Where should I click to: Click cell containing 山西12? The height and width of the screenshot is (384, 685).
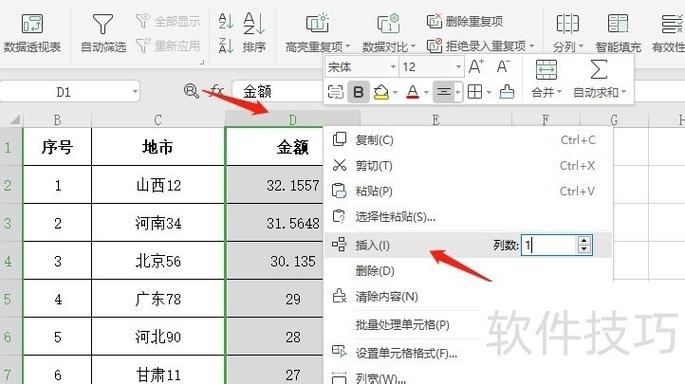click(158, 185)
